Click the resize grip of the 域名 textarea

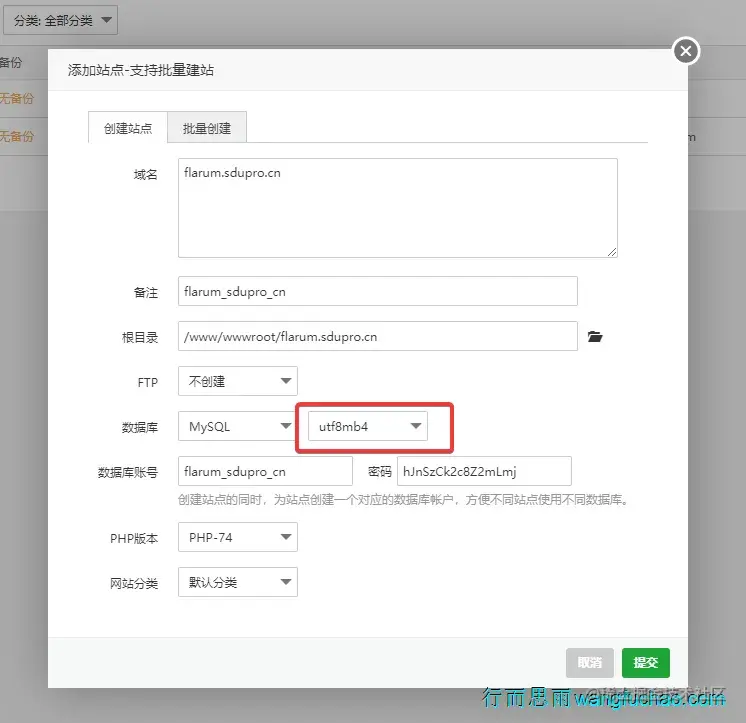(612, 252)
